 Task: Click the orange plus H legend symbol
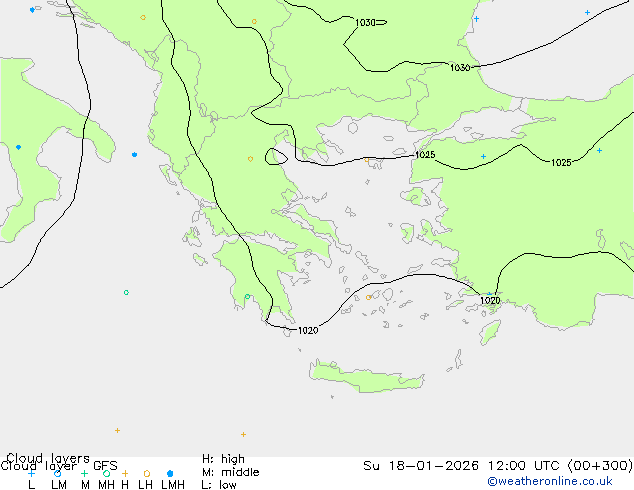tap(125, 473)
